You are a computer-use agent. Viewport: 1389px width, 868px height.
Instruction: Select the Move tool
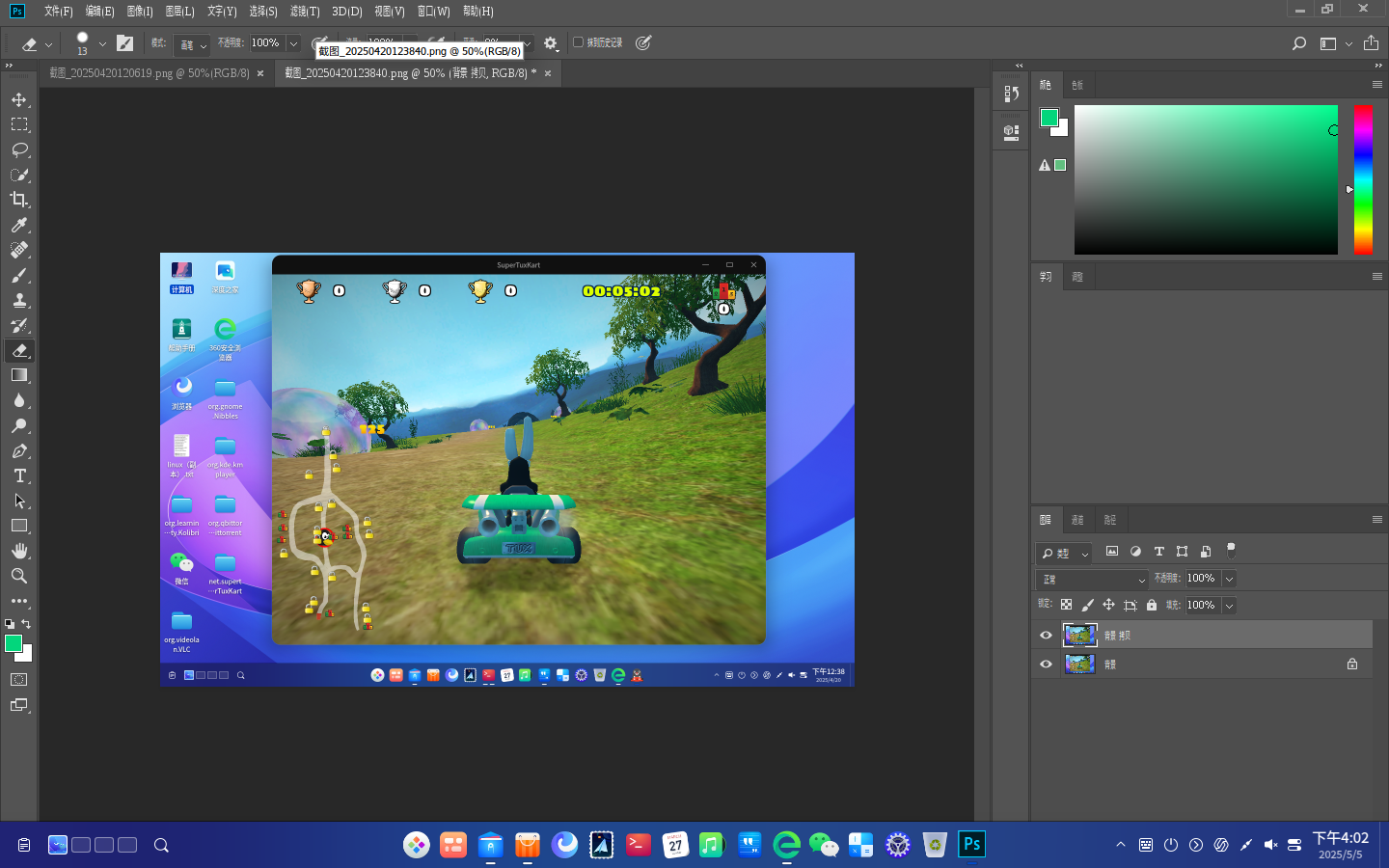click(19, 99)
